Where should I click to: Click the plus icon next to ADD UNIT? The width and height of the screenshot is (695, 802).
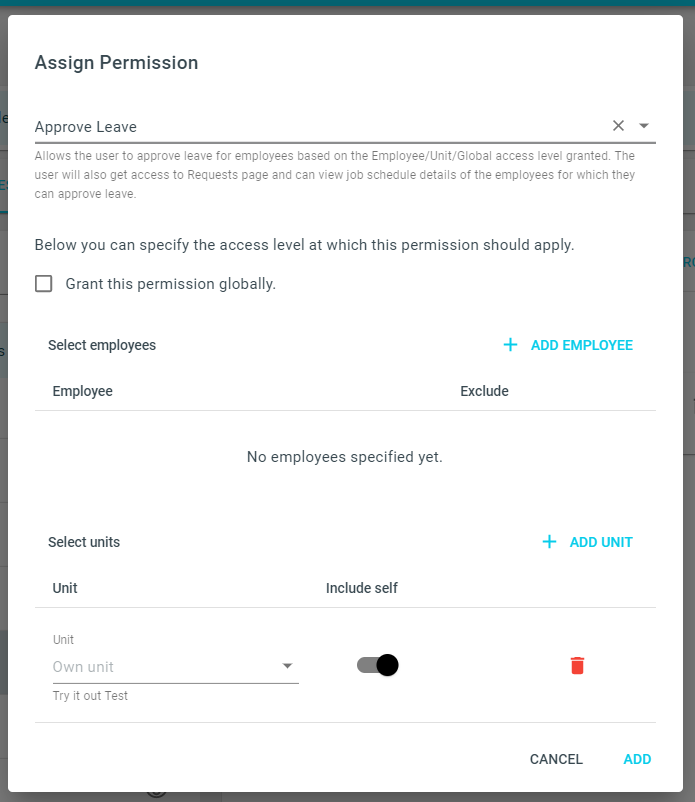pos(549,542)
